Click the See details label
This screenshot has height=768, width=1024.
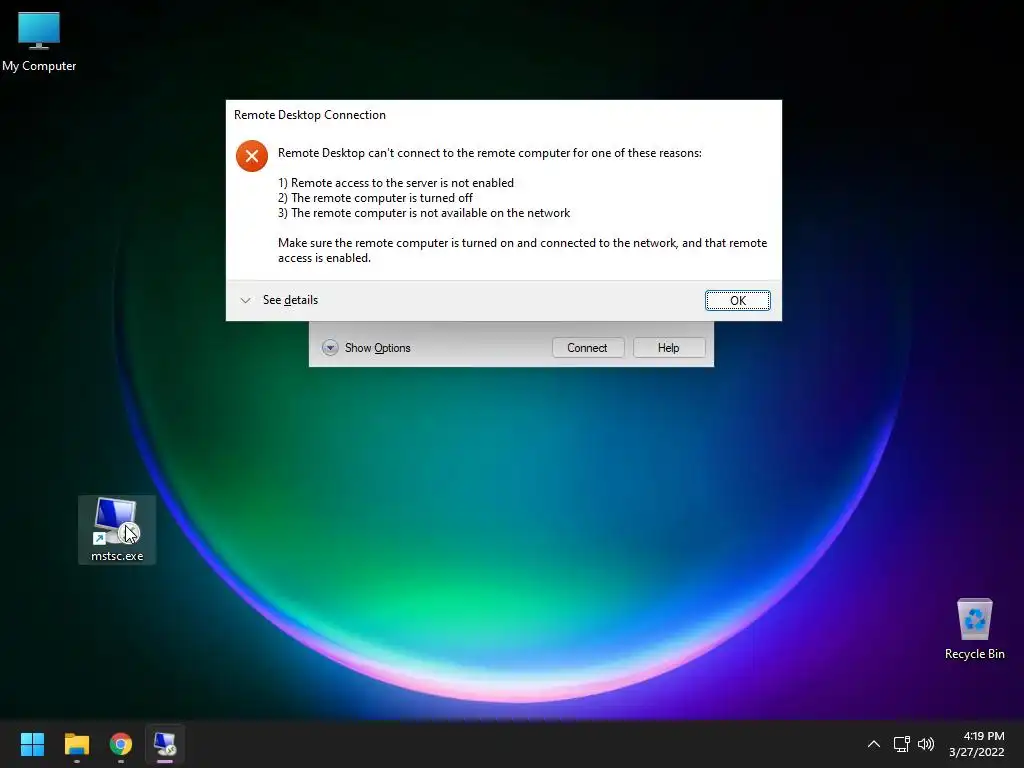click(x=290, y=300)
